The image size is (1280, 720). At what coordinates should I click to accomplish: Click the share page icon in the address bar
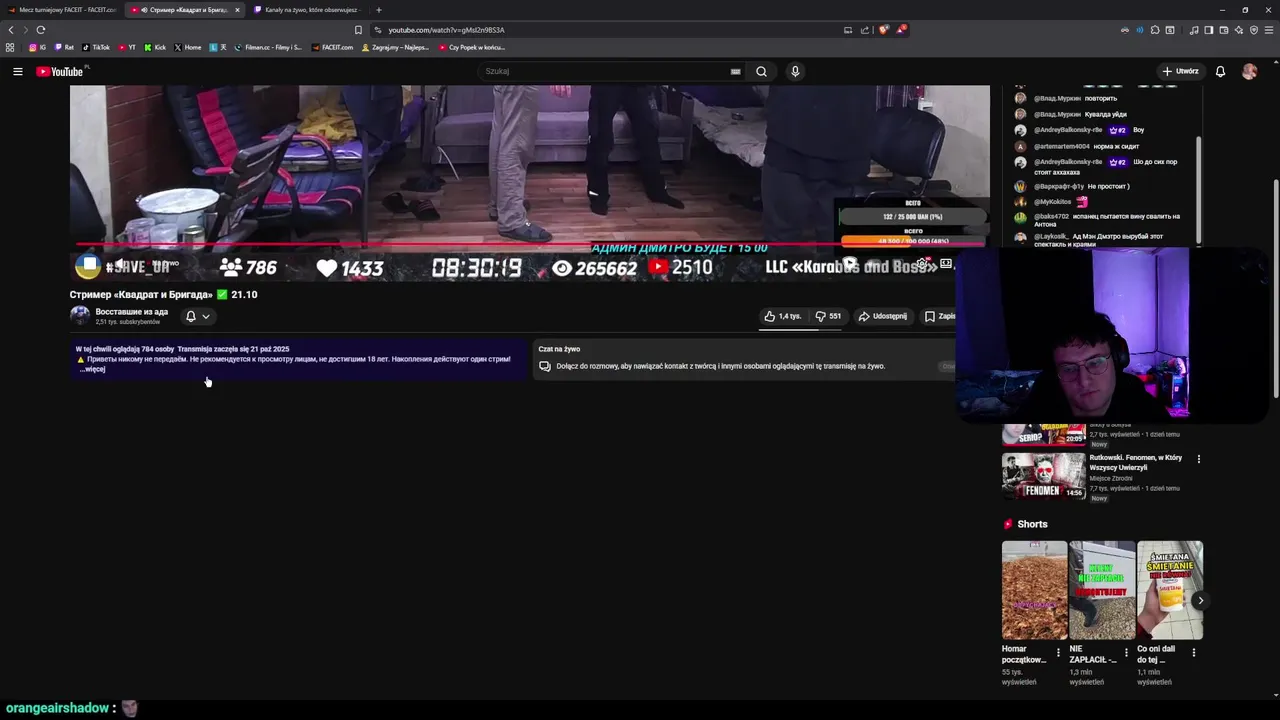pyautogui.click(x=865, y=30)
